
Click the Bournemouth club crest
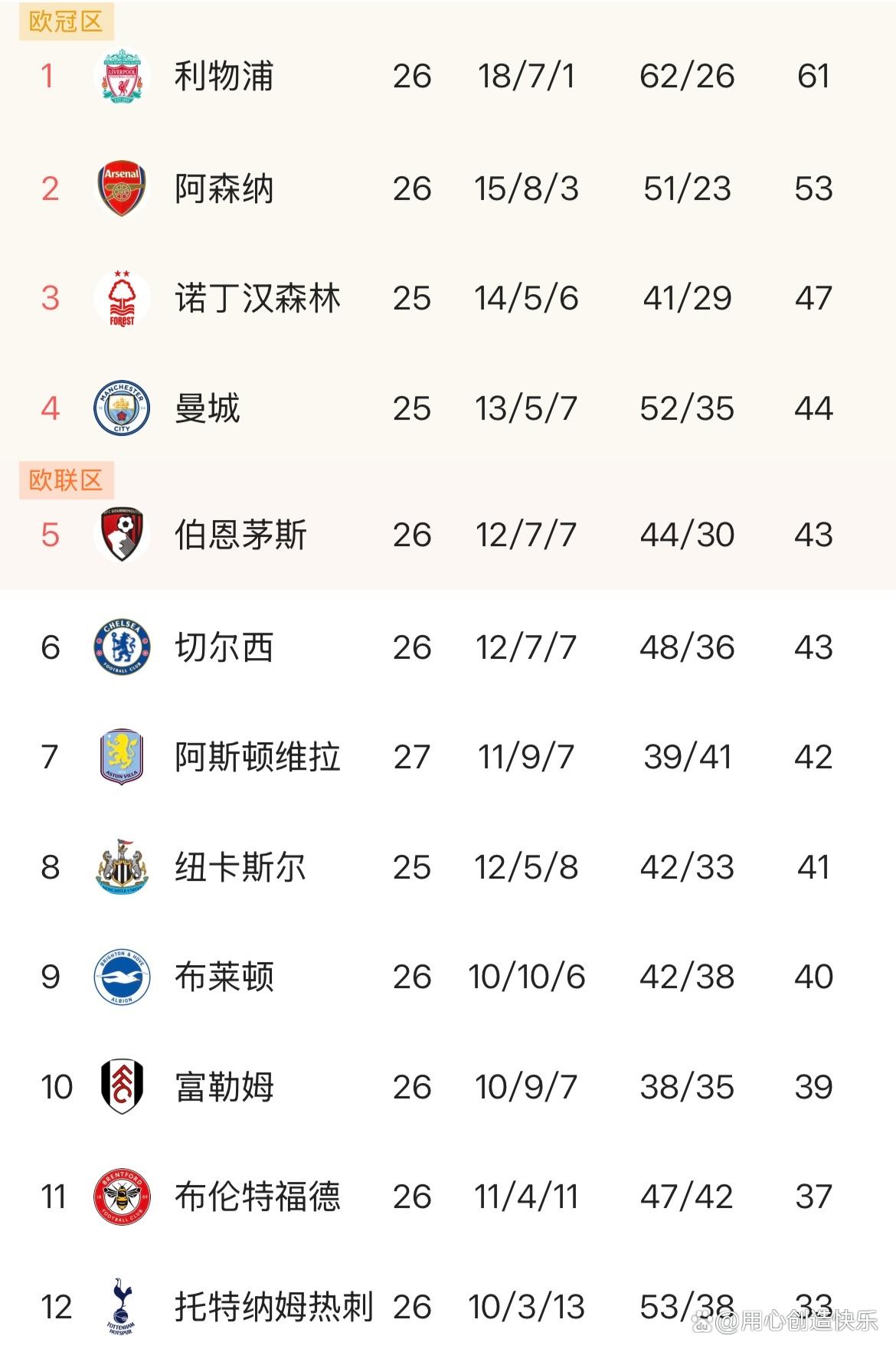[122, 535]
